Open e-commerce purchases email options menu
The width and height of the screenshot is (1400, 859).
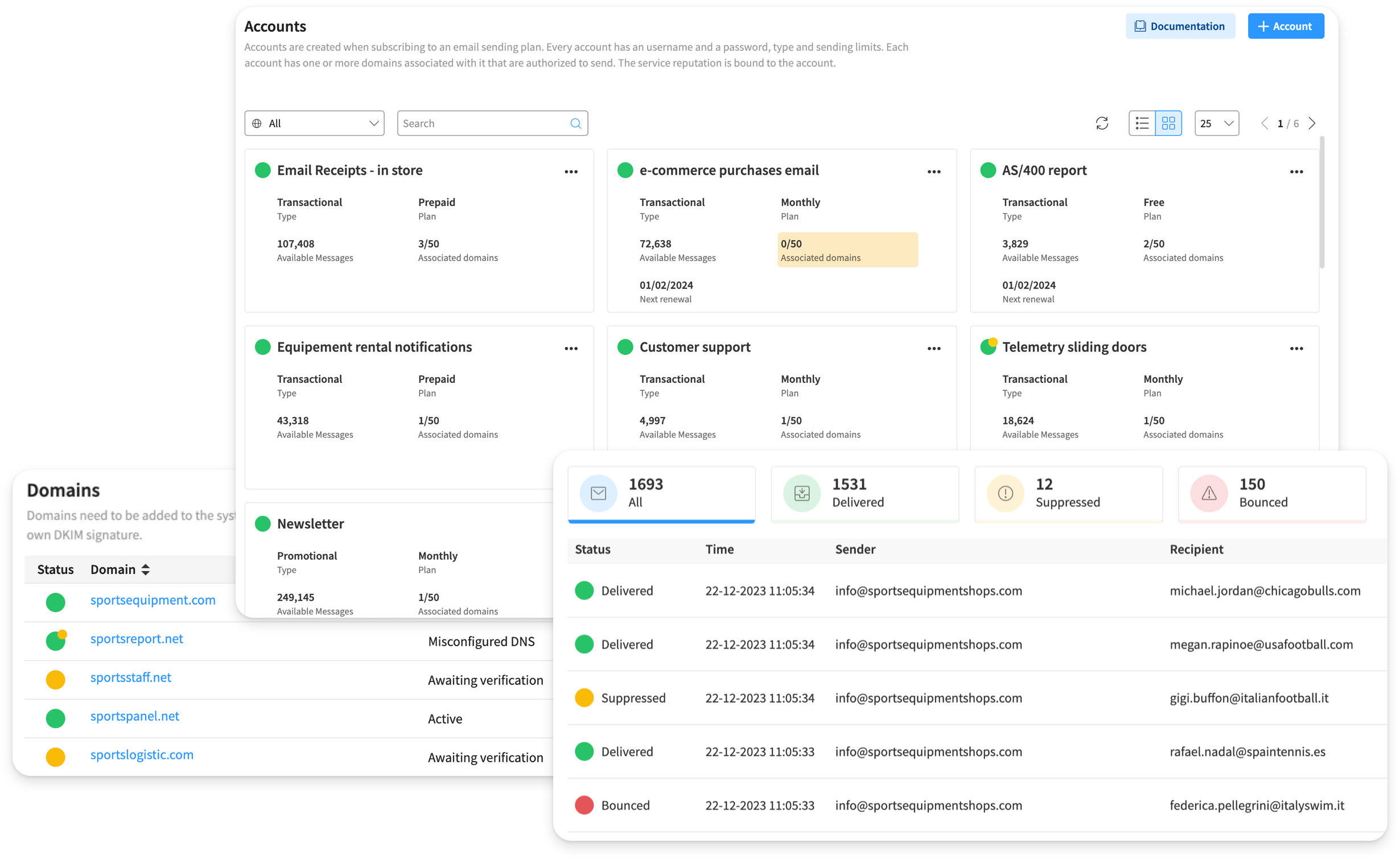pos(933,172)
